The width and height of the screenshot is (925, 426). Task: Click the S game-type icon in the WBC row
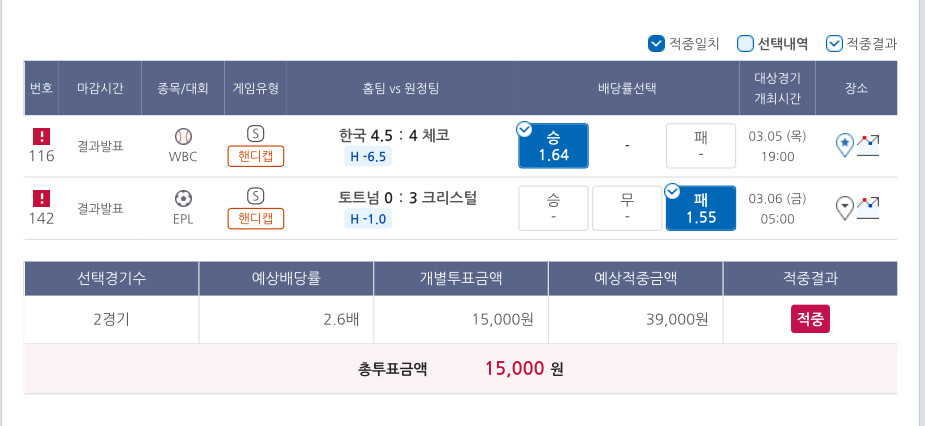click(255, 134)
